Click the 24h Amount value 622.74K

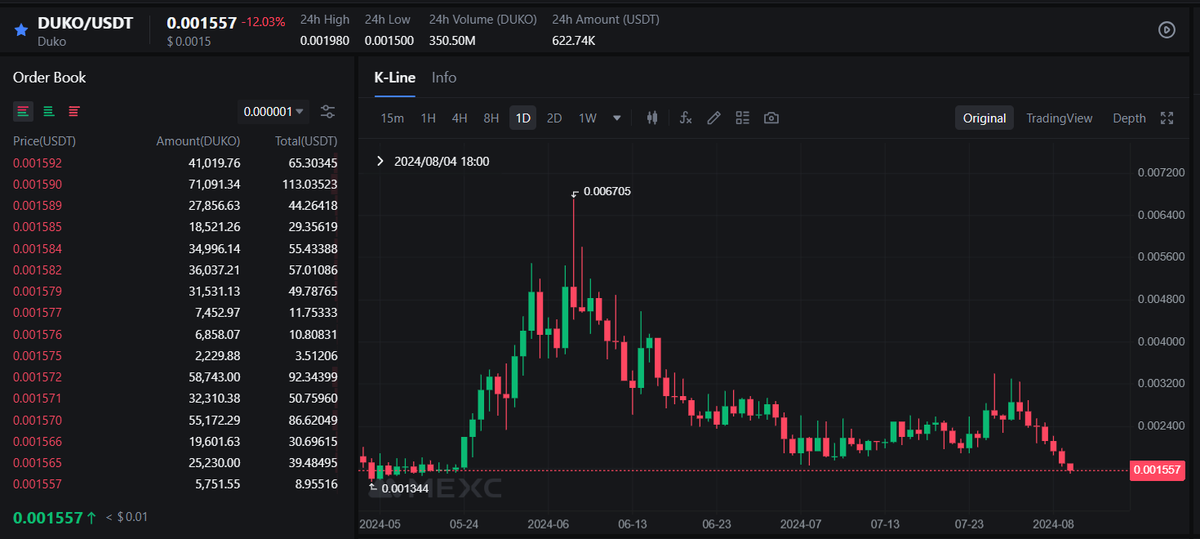click(574, 41)
